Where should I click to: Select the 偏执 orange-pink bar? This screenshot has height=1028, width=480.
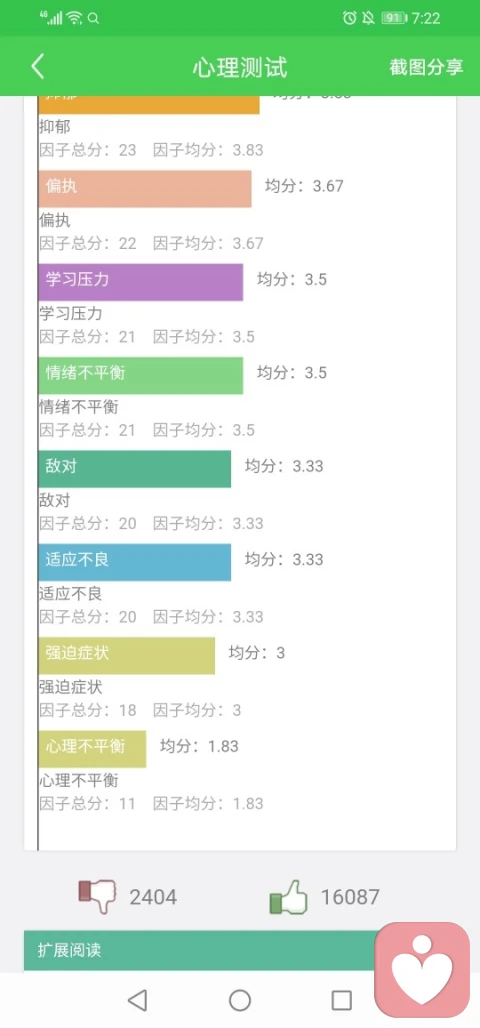click(145, 189)
